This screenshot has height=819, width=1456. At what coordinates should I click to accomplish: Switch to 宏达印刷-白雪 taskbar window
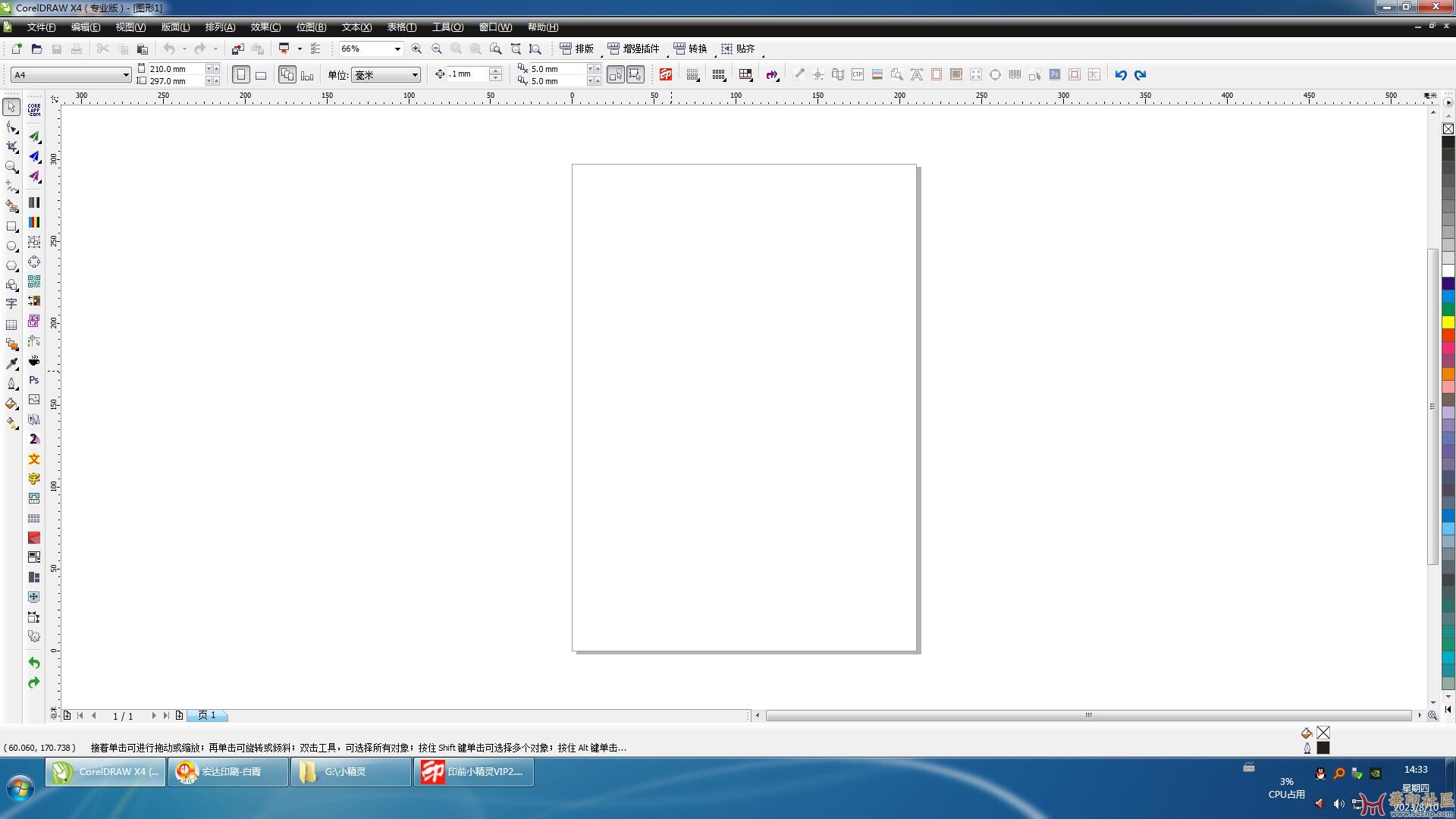click(x=228, y=772)
